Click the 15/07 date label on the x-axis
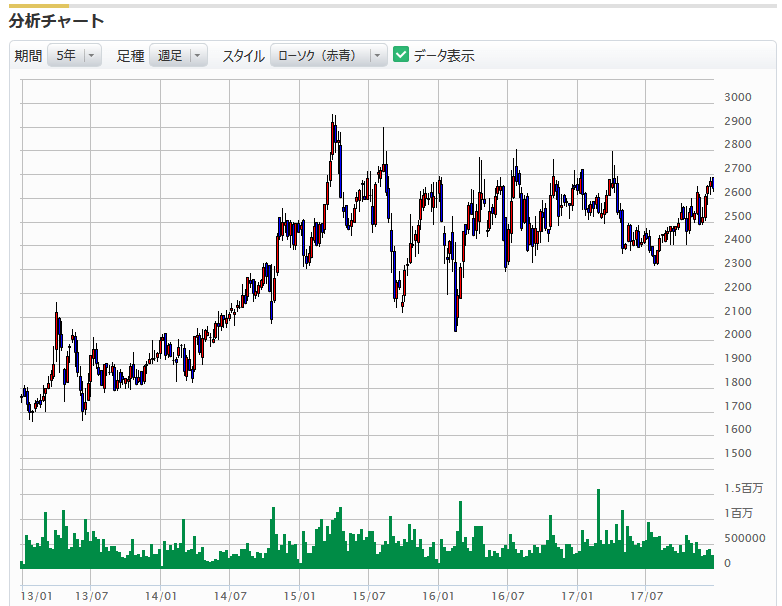The height and width of the screenshot is (606, 782). [369, 595]
